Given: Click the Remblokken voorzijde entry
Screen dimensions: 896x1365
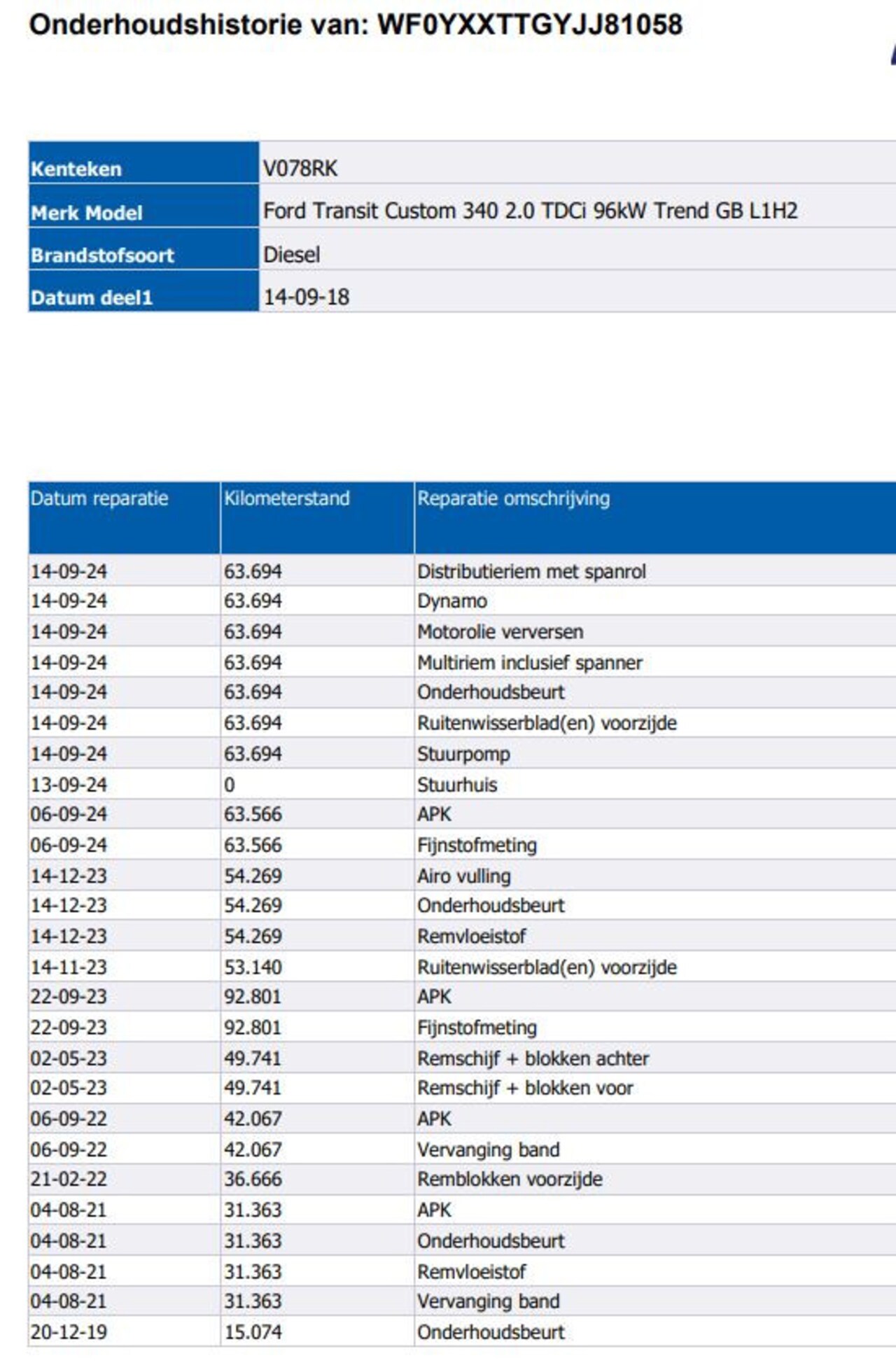Looking at the screenshot, I should pyautogui.click(x=510, y=1179).
